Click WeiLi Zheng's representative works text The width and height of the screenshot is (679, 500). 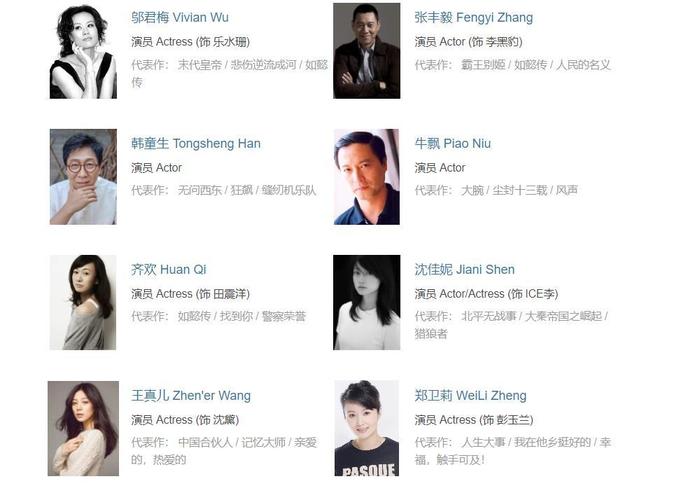(x=513, y=451)
